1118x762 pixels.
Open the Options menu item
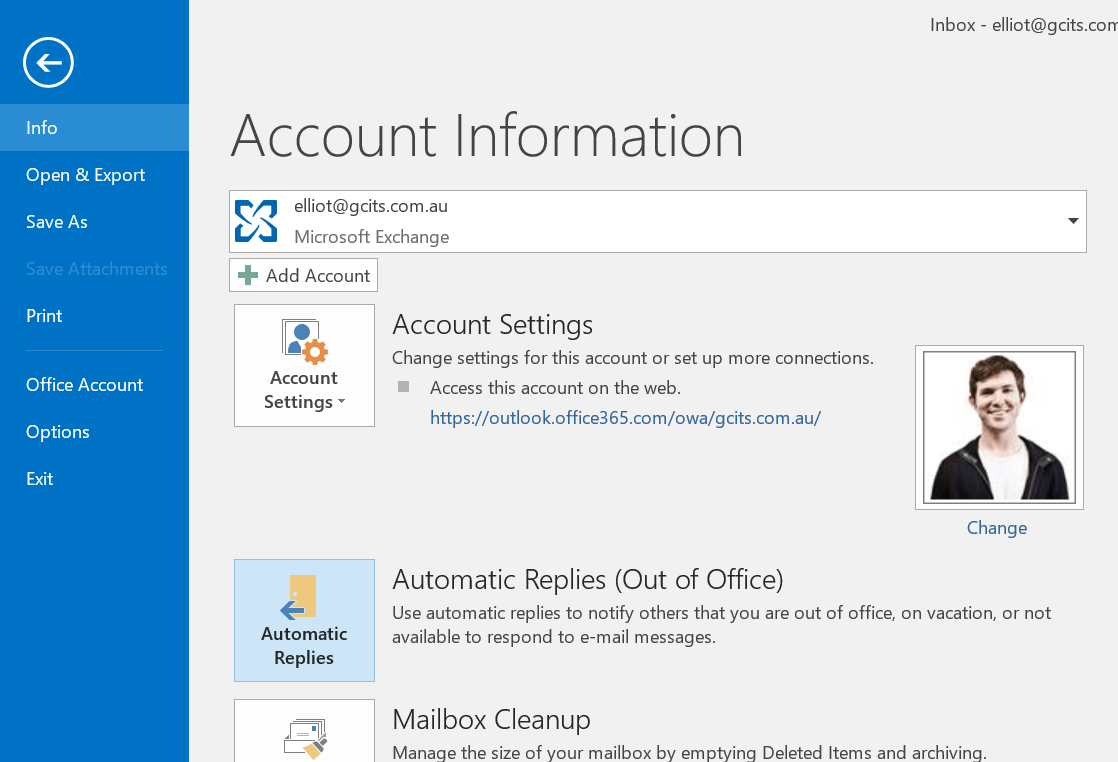[x=57, y=431]
